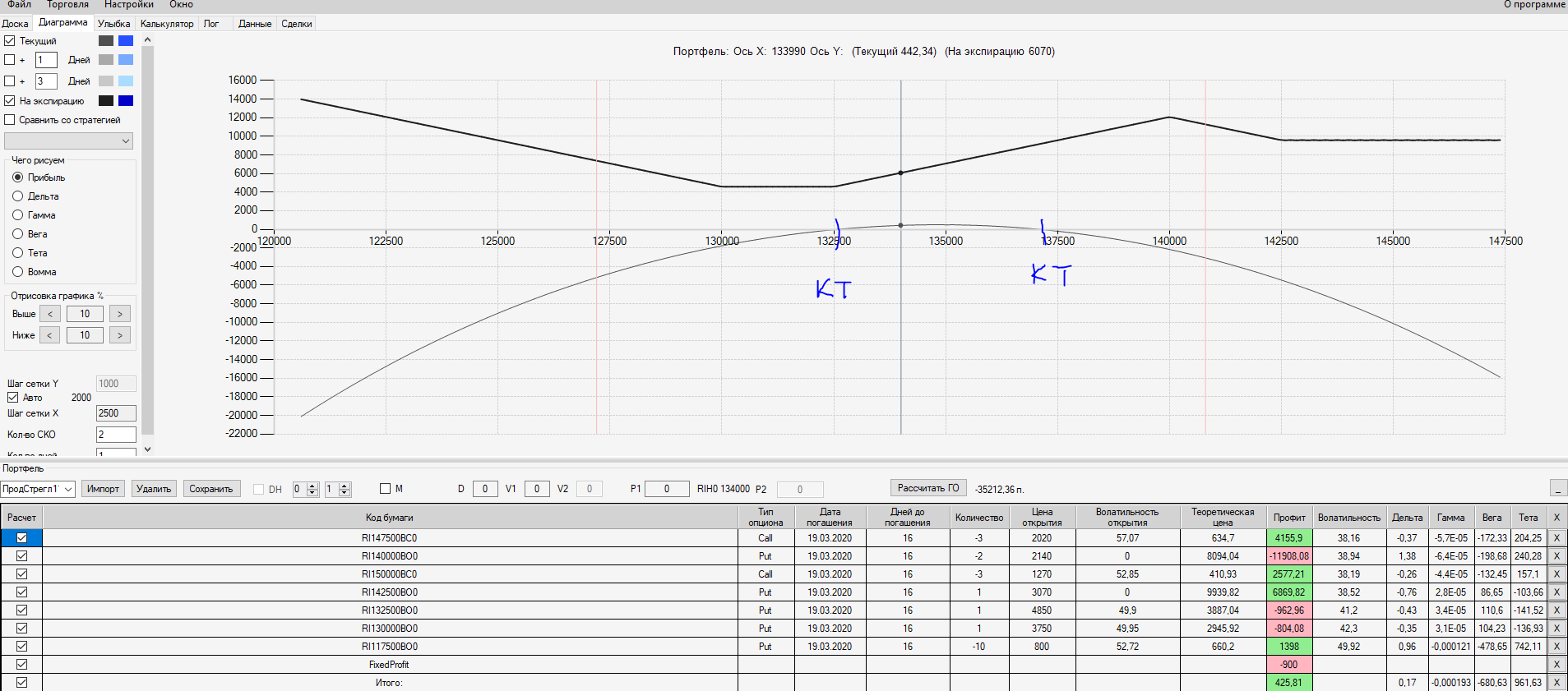
Task: Click the Кол-во СКО input field
Action: 116,435
